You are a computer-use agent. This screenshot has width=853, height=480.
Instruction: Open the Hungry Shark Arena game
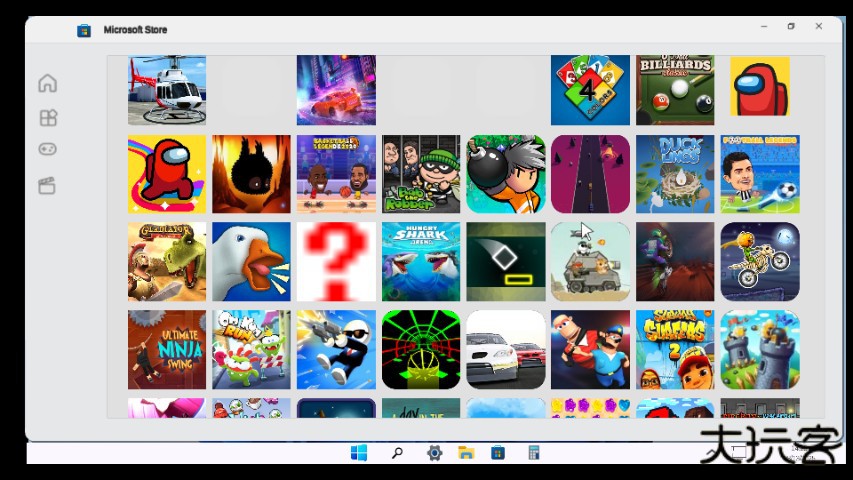click(421, 262)
